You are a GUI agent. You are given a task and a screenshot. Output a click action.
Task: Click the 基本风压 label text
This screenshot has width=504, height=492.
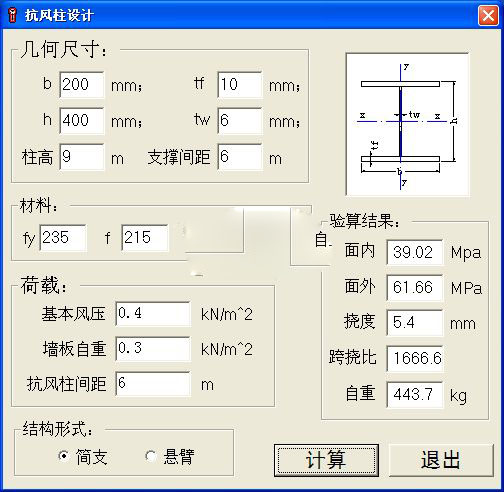pos(73,314)
